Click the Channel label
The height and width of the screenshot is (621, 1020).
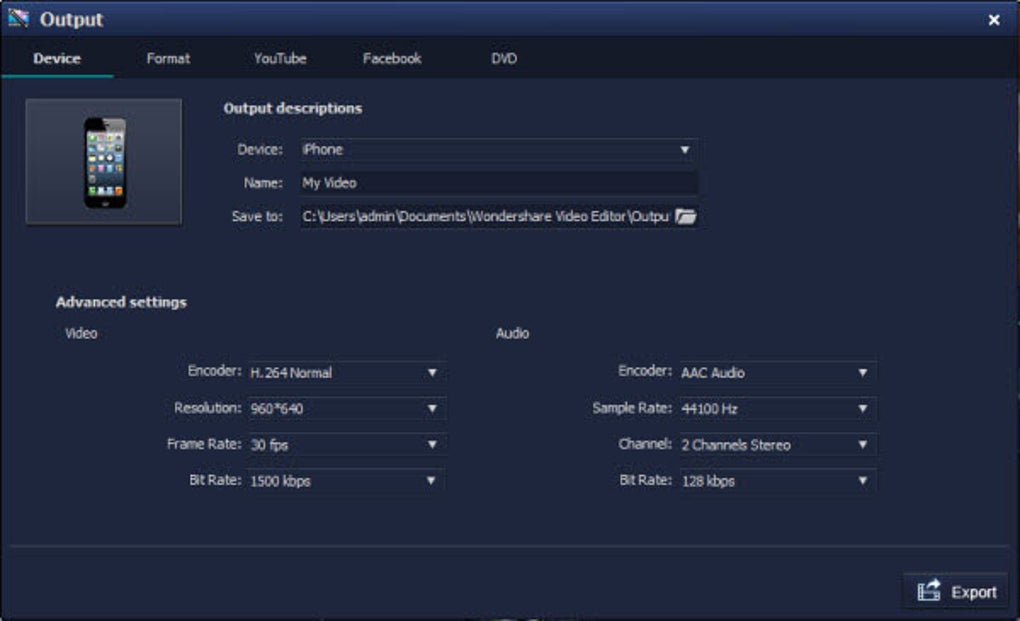pos(645,443)
